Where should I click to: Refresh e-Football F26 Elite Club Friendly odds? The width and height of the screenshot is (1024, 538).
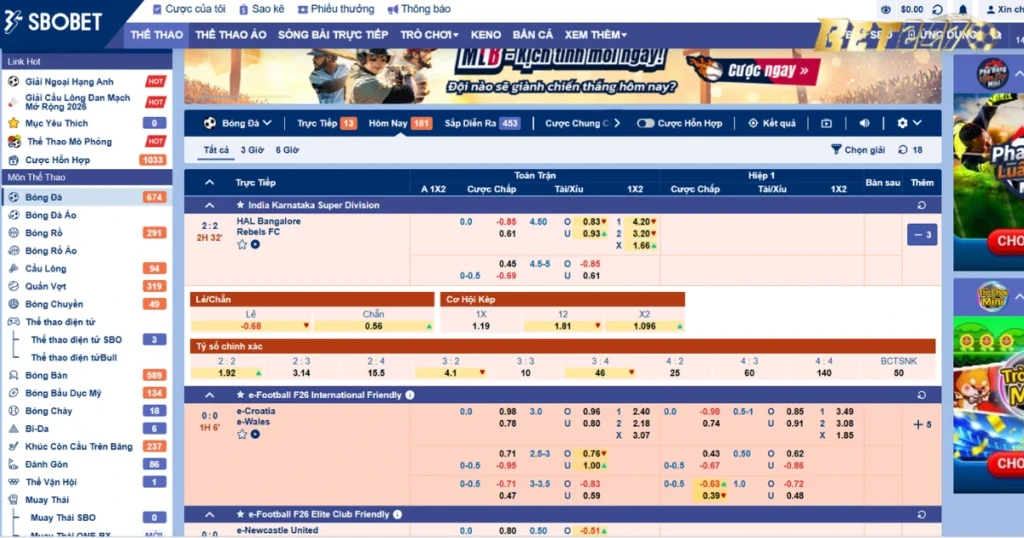[x=921, y=514]
